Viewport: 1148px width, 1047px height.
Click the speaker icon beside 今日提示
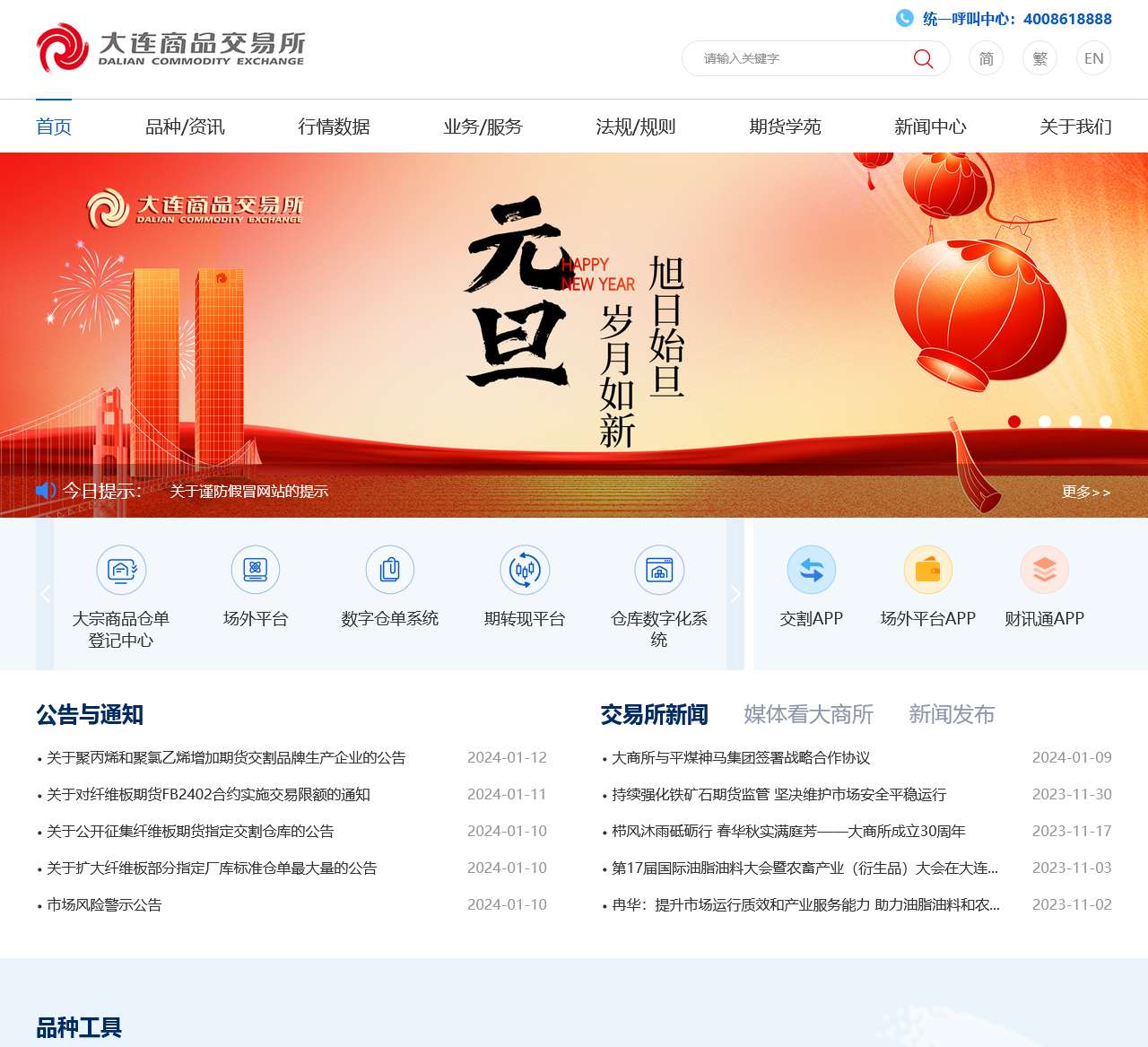(x=47, y=490)
